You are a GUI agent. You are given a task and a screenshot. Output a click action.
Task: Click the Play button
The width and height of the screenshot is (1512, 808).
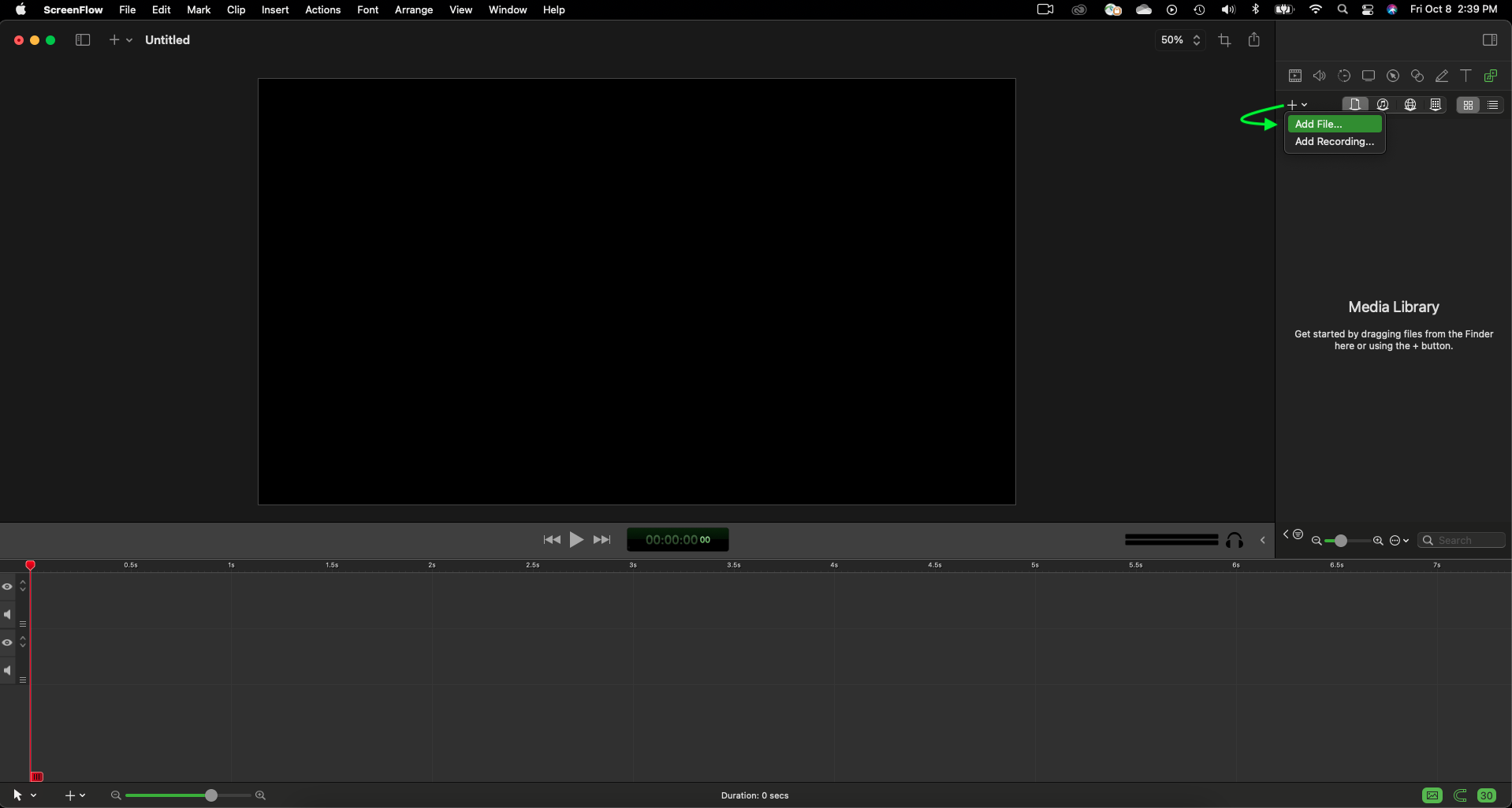tap(577, 540)
